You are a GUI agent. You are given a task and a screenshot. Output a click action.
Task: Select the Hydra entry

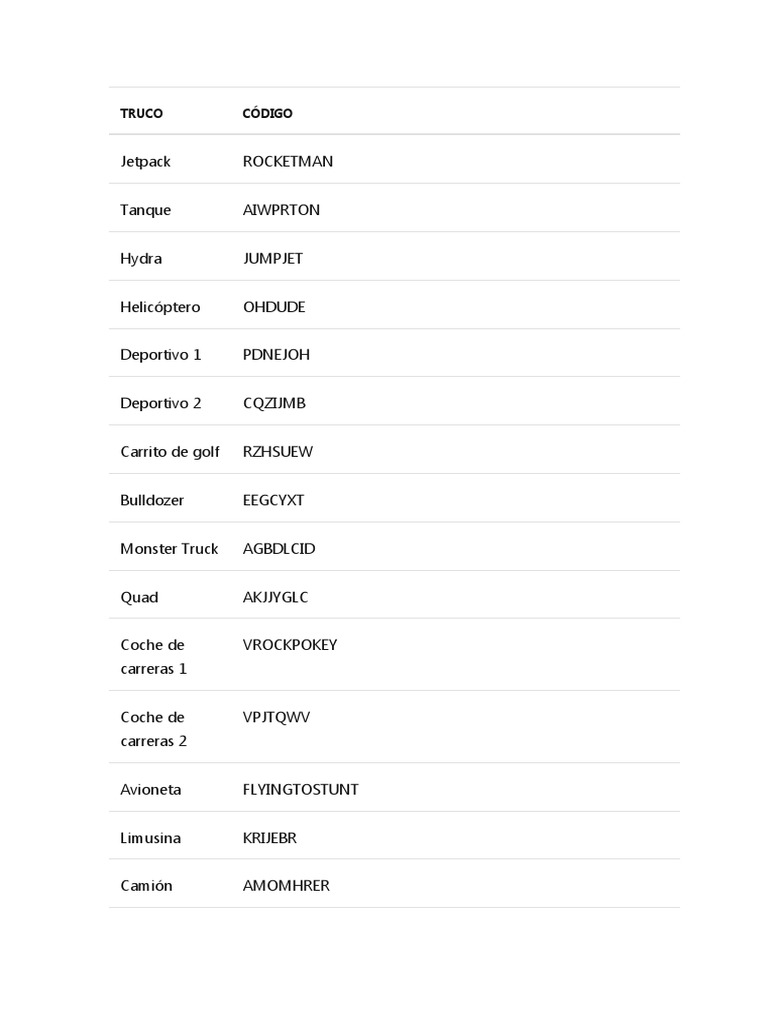point(141,259)
